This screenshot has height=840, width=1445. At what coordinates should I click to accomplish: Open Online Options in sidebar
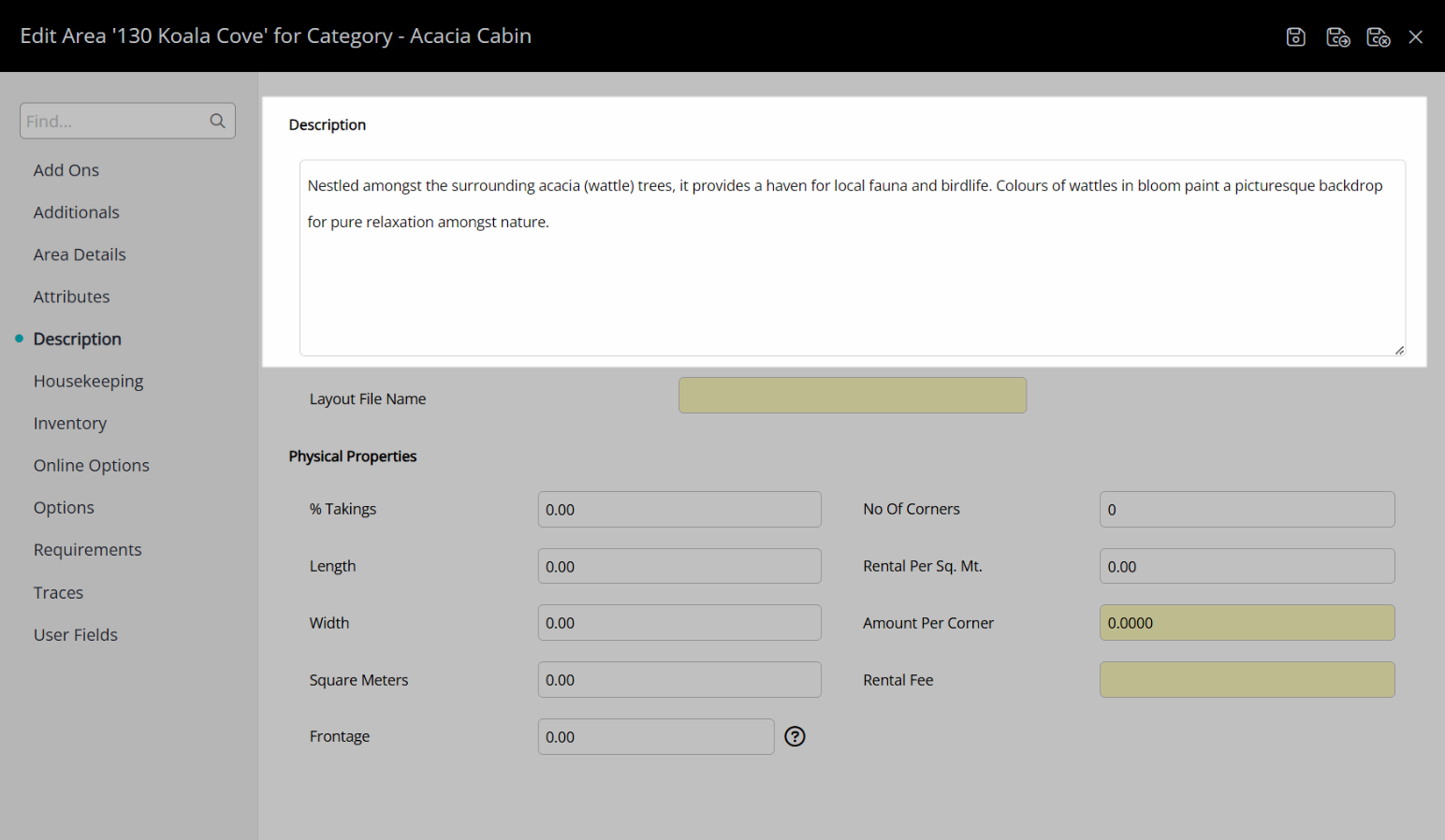pyautogui.click(x=92, y=465)
